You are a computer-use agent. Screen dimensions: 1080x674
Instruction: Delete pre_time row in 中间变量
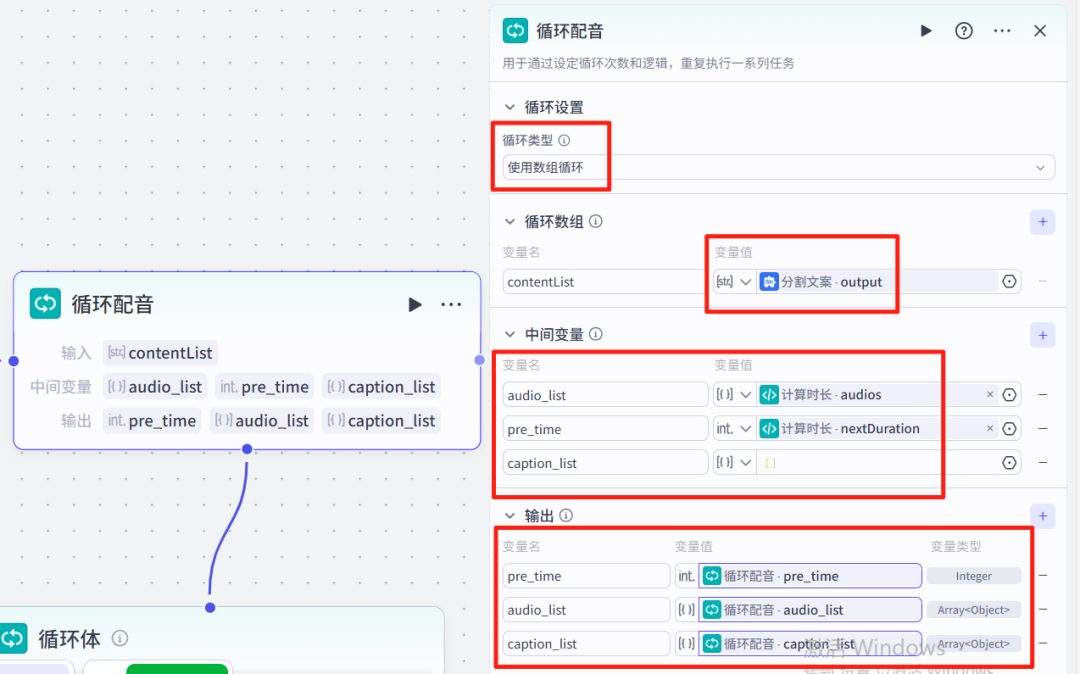click(1043, 428)
